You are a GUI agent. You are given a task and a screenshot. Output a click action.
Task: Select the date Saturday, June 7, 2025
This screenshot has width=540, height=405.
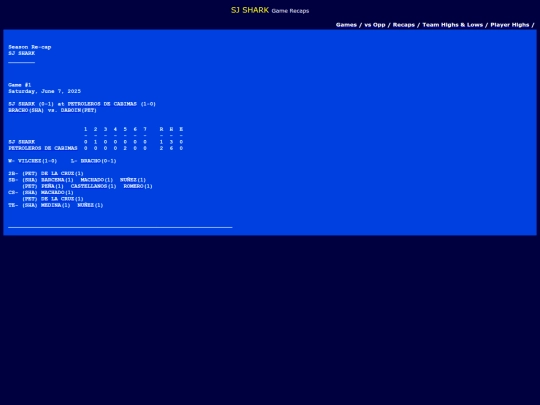(44, 91)
